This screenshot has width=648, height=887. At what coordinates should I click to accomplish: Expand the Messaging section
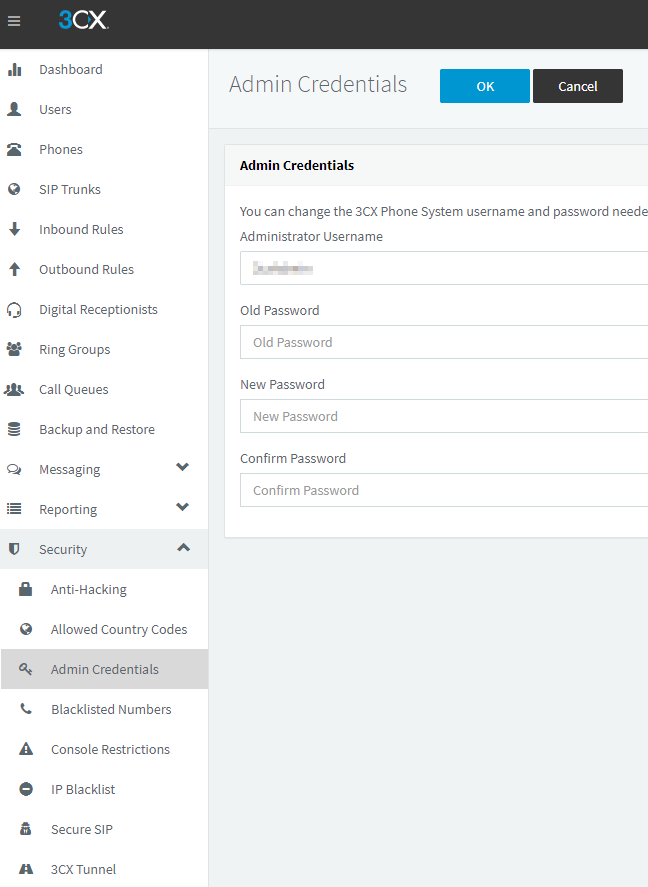(x=182, y=467)
